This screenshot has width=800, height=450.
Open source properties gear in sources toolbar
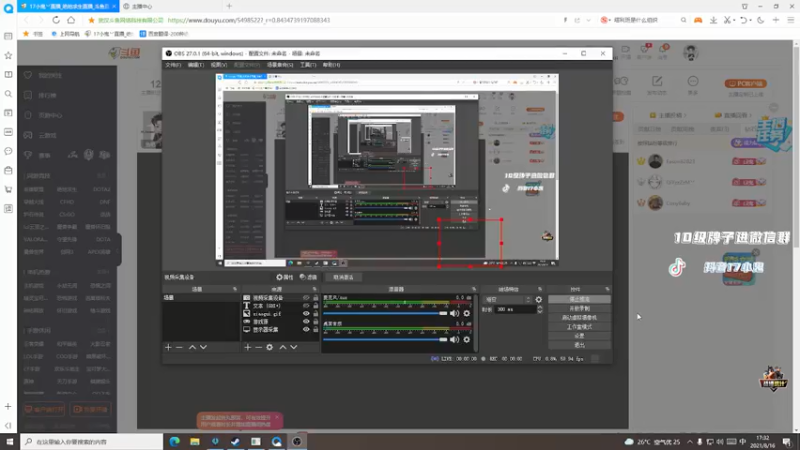coord(269,347)
